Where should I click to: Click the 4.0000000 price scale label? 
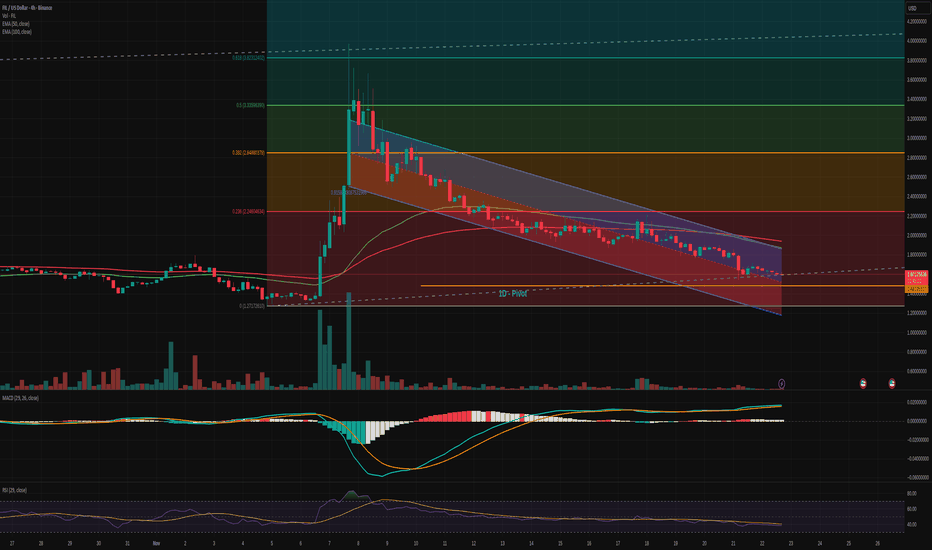pos(917,41)
